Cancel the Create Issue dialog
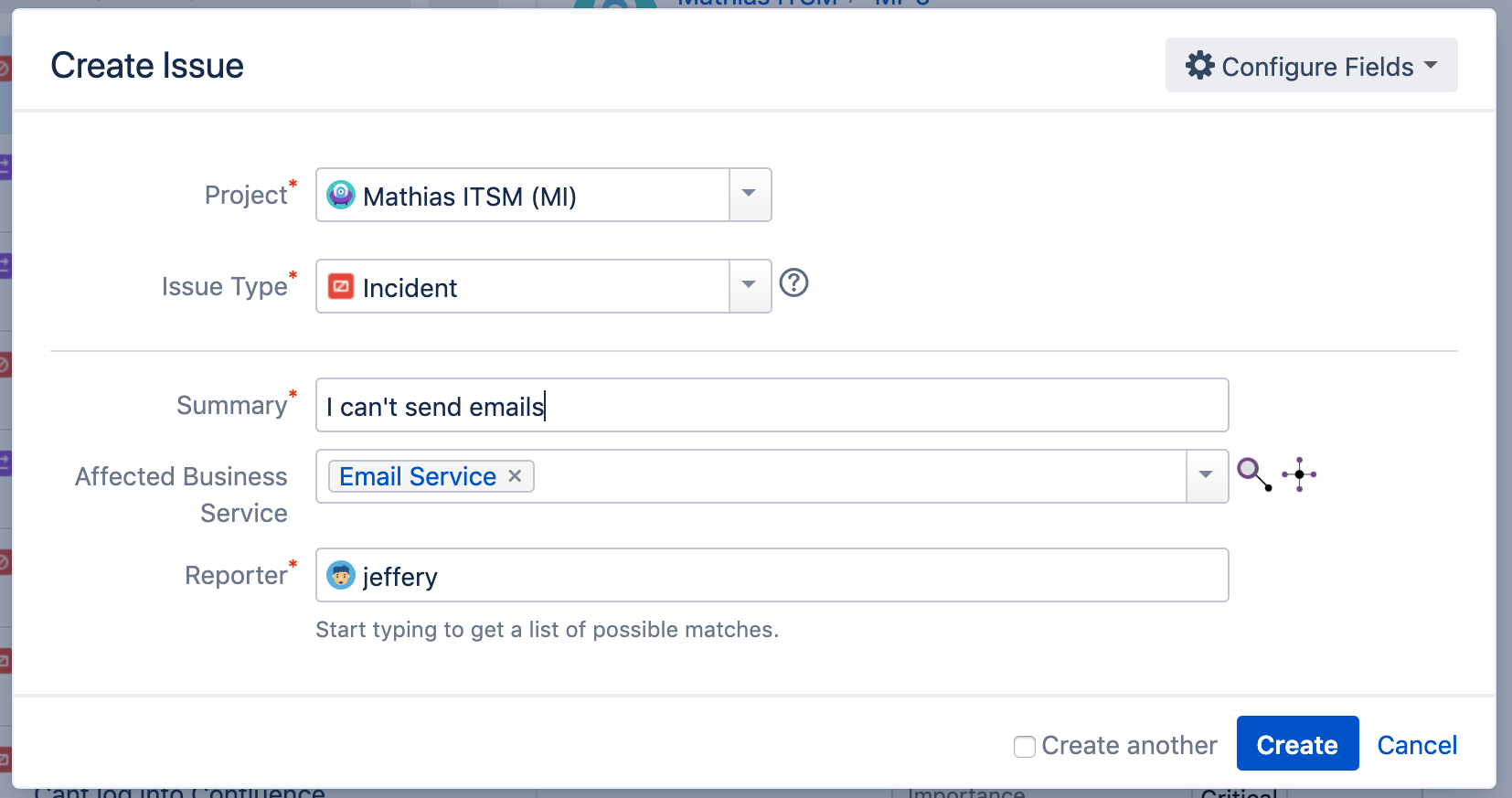 pyautogui.click(x=1417, y=745)
